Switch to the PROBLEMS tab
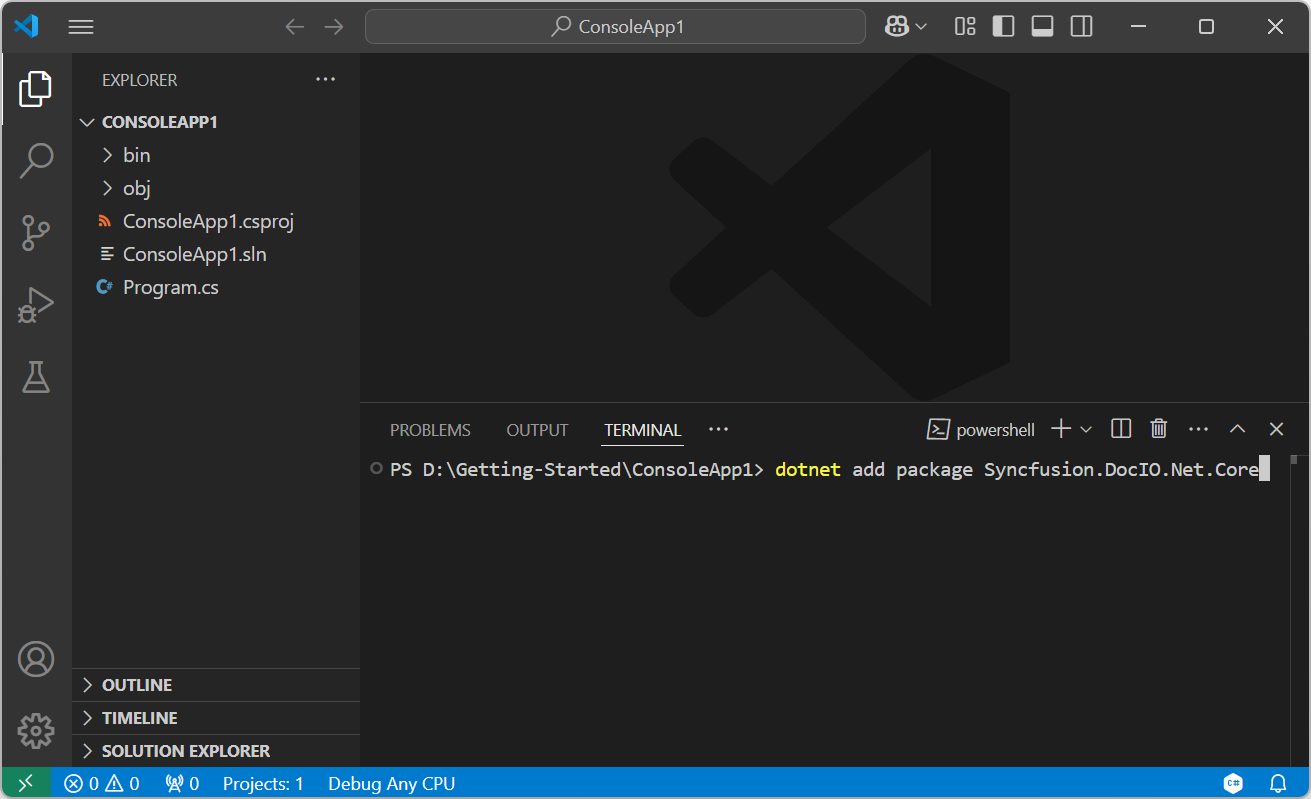The width and height of the screenshot is (1311, 799). [x=430, y=430]
